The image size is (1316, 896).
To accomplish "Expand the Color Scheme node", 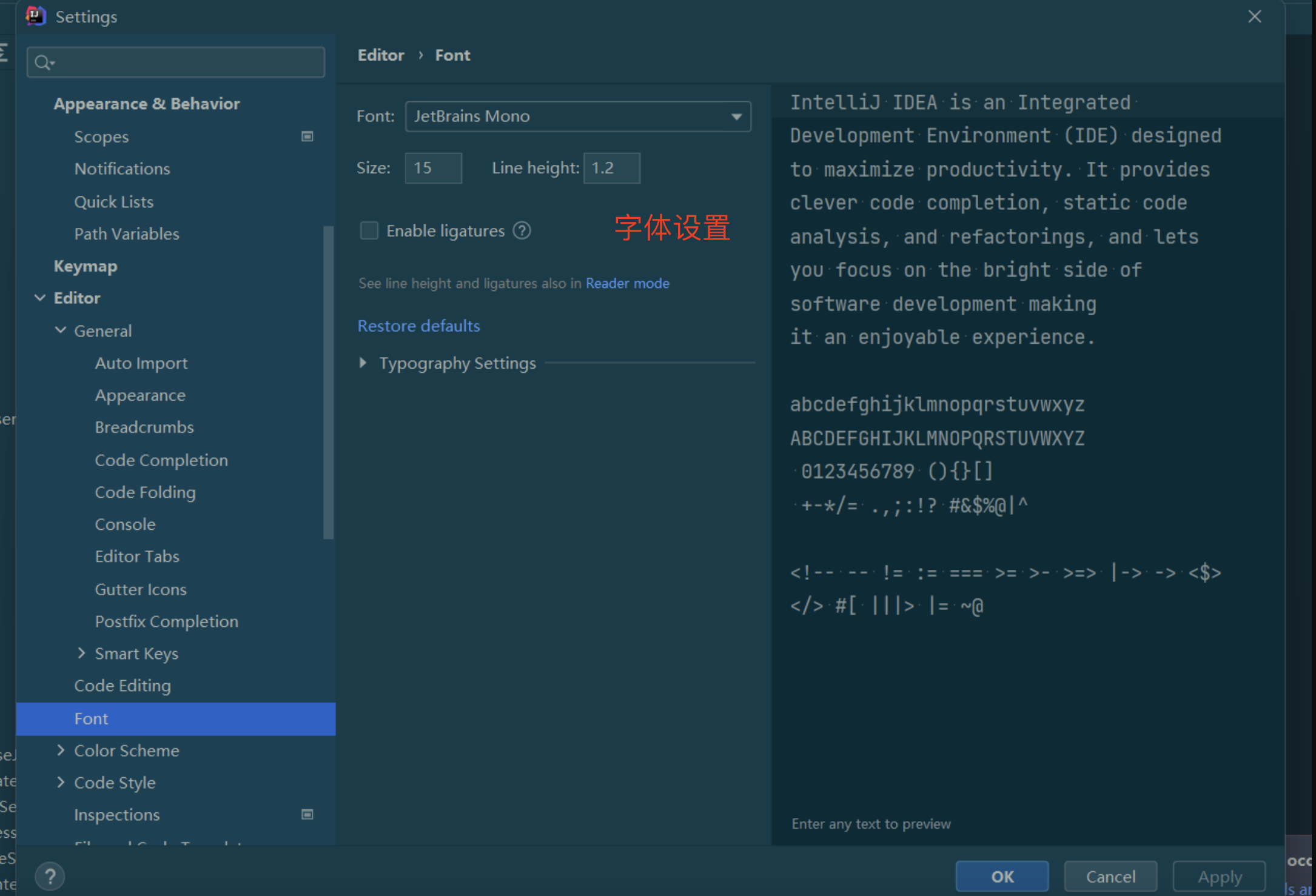I will click(61, 750).
